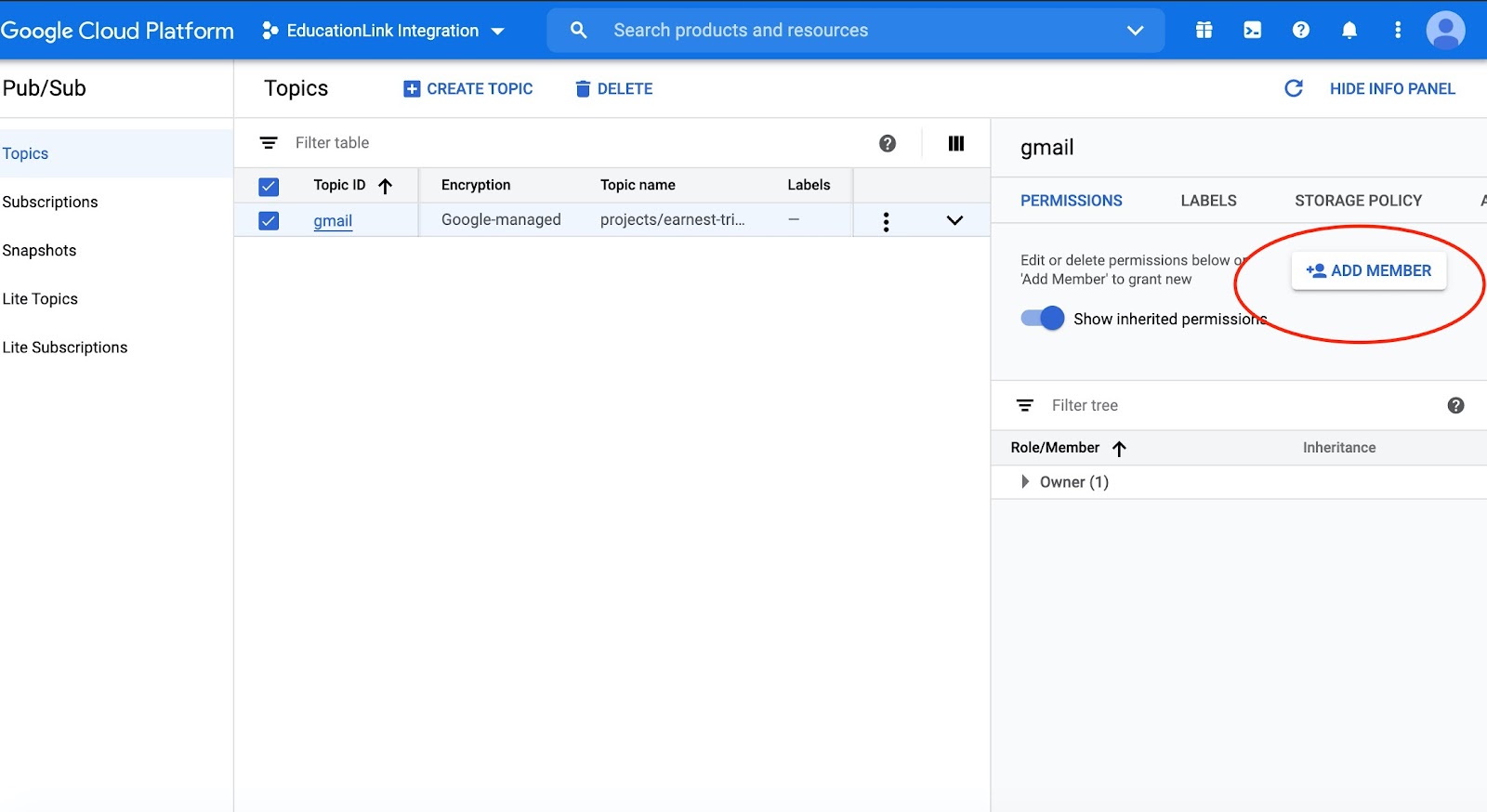Open Lite Subscriptions in the sidebar
This screenshot has height=812, width=1487.
click(116, 347)
